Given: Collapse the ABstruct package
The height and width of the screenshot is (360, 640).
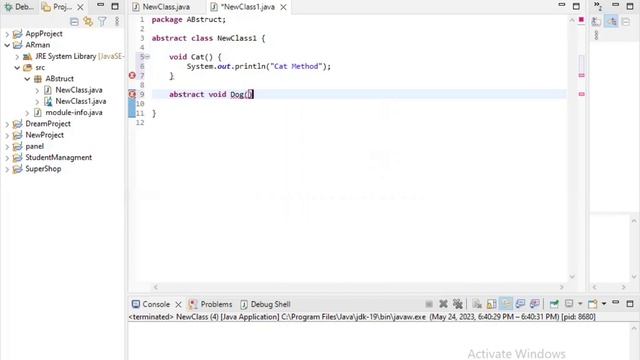Looking at the screenshot, I should coord(27,79).
